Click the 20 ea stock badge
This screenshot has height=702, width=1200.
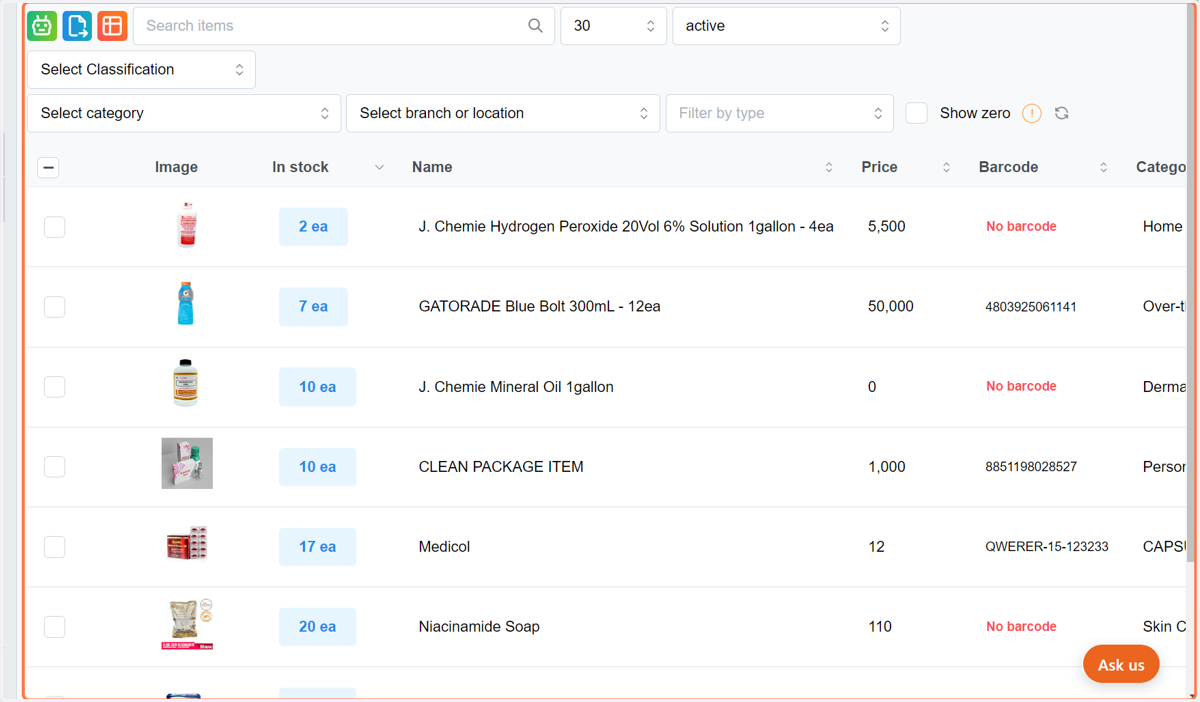pyautogui.click(x=317, y=627)
